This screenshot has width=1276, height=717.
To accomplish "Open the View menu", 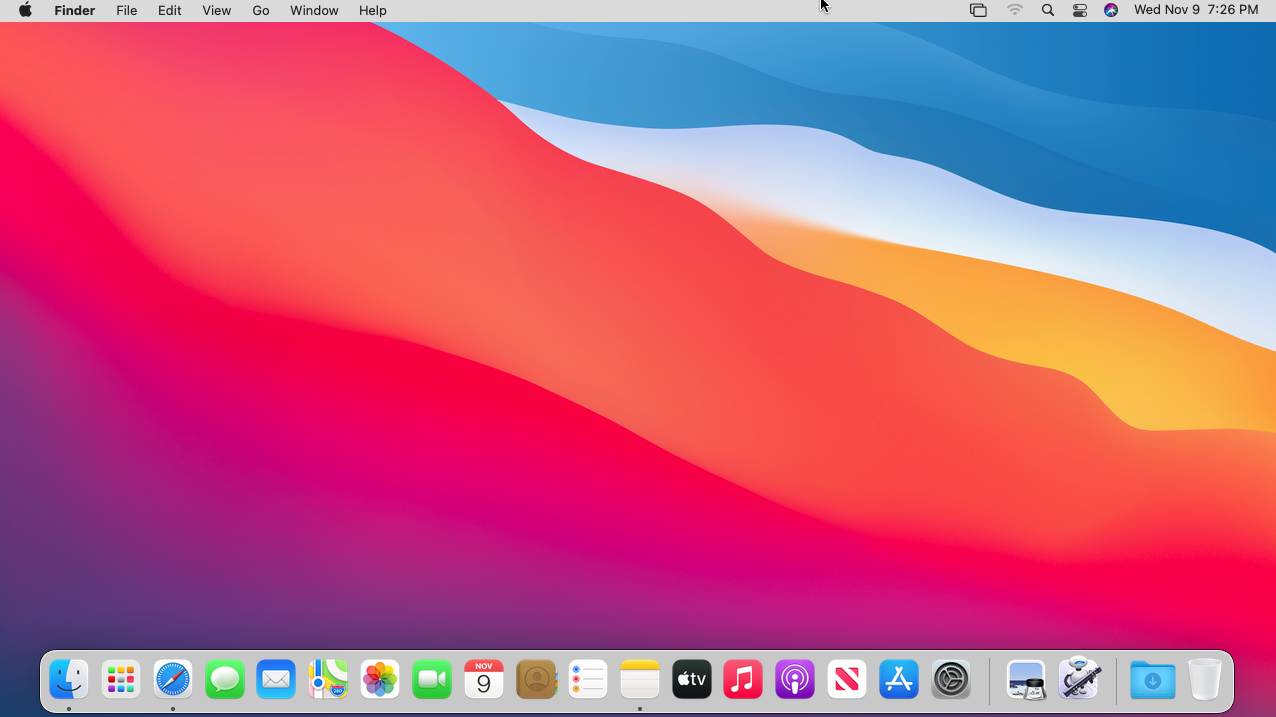I will tap(217, 10).
